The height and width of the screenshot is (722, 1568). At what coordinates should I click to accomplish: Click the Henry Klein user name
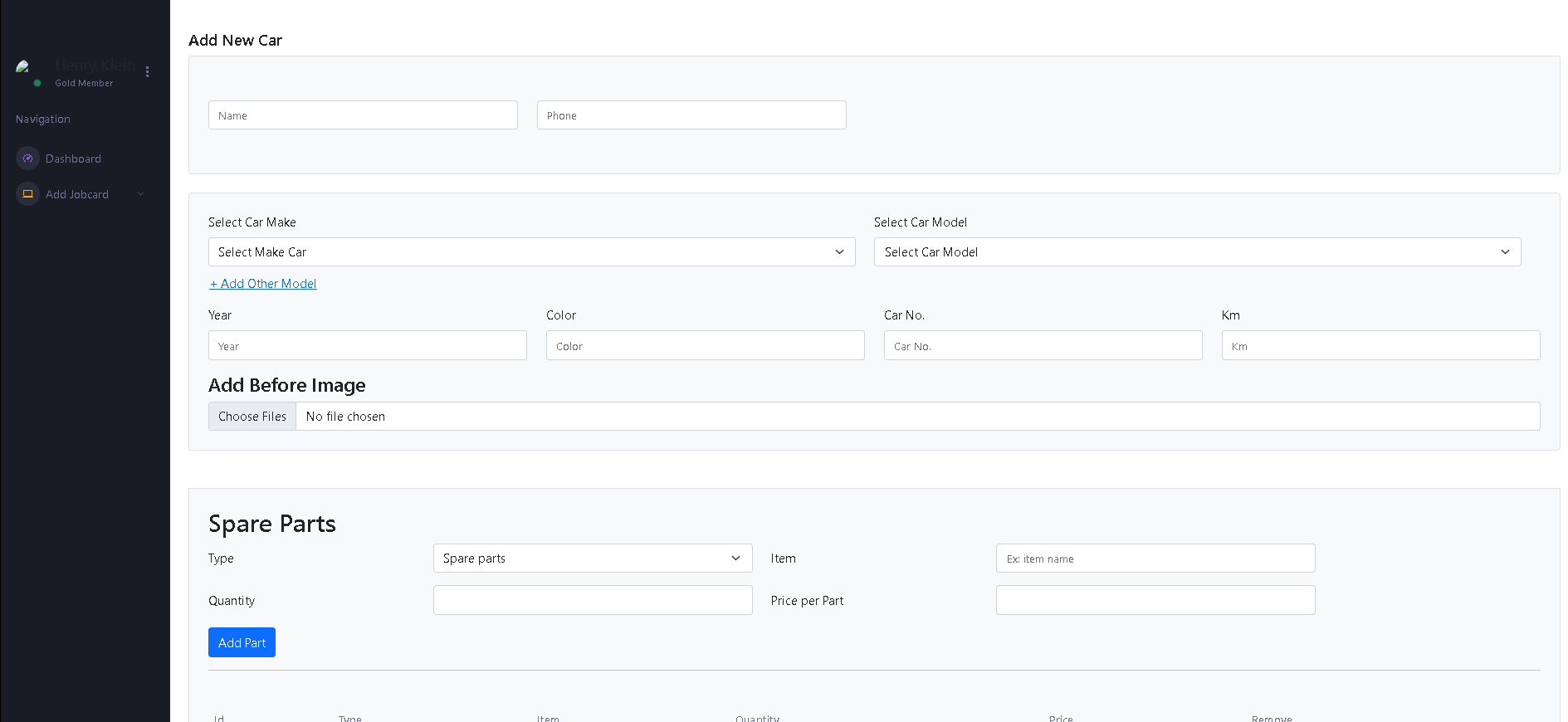[x=95, y=65]
